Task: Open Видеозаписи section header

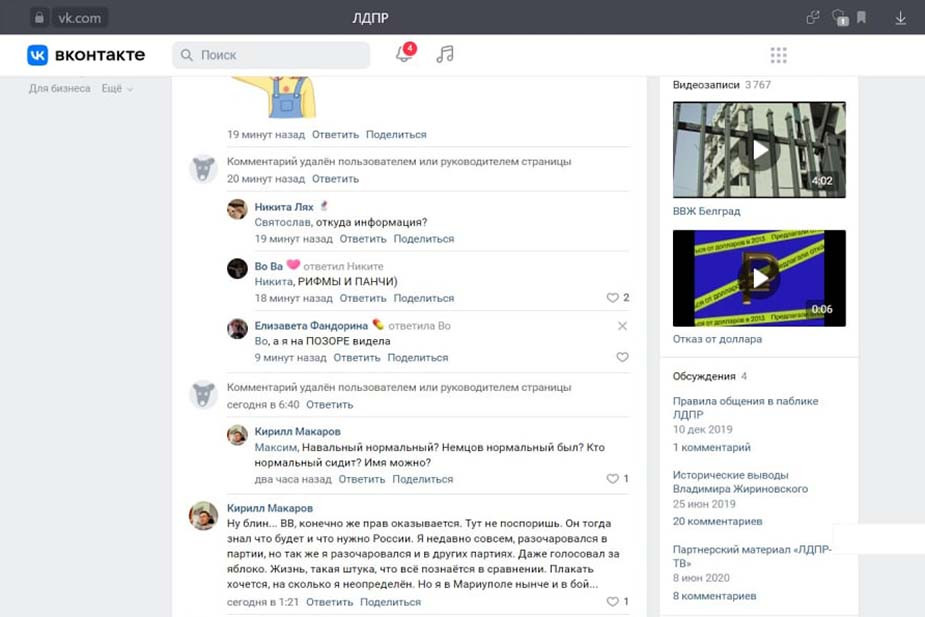Action: 706,85
